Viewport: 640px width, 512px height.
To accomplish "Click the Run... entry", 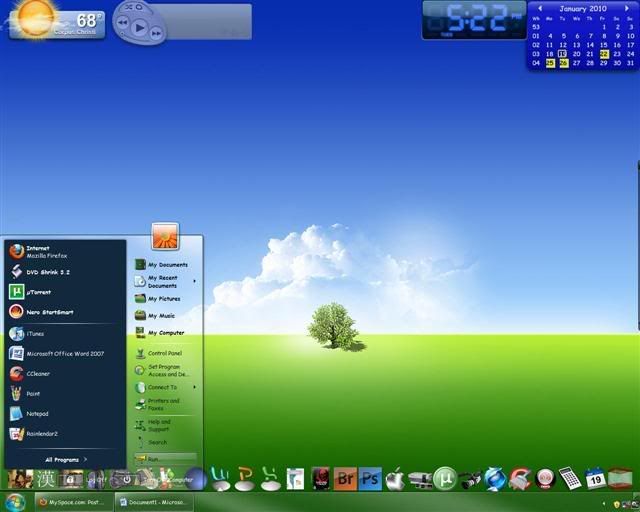I will (x=165, y=459).
